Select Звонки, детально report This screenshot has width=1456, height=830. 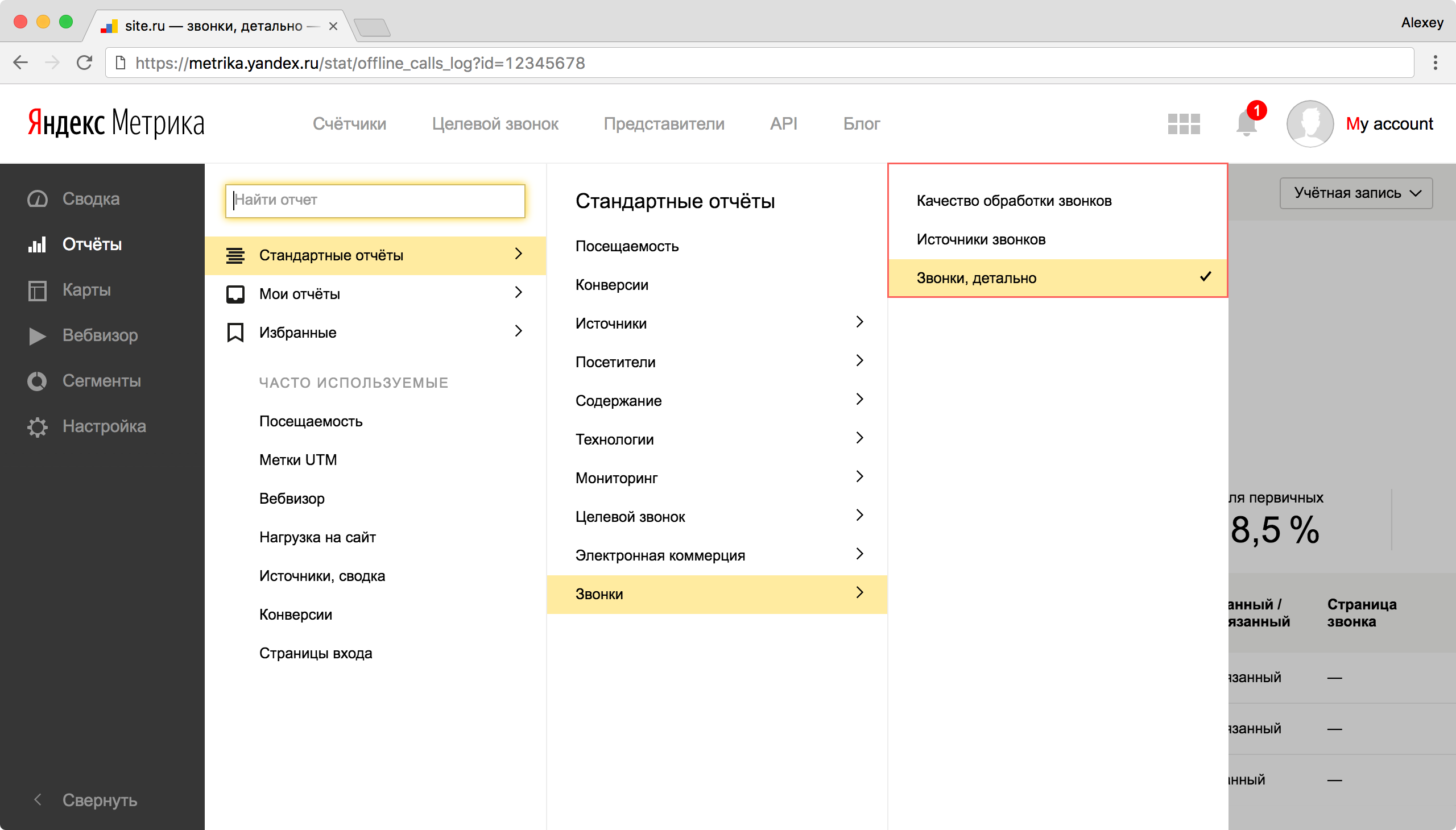click(x=1057, y=278)
